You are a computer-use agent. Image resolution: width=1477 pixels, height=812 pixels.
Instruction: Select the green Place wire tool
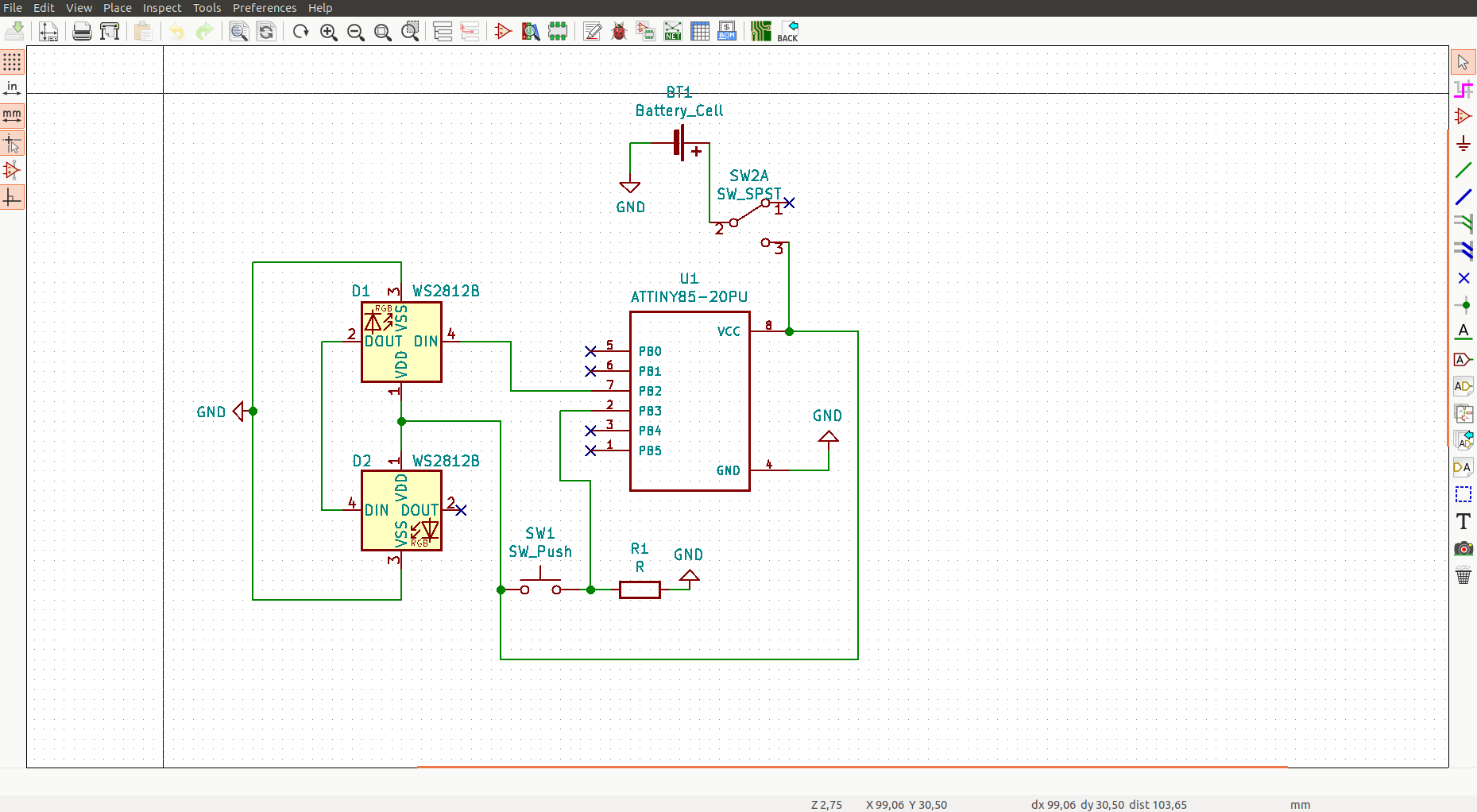[x=1463, y=170]
